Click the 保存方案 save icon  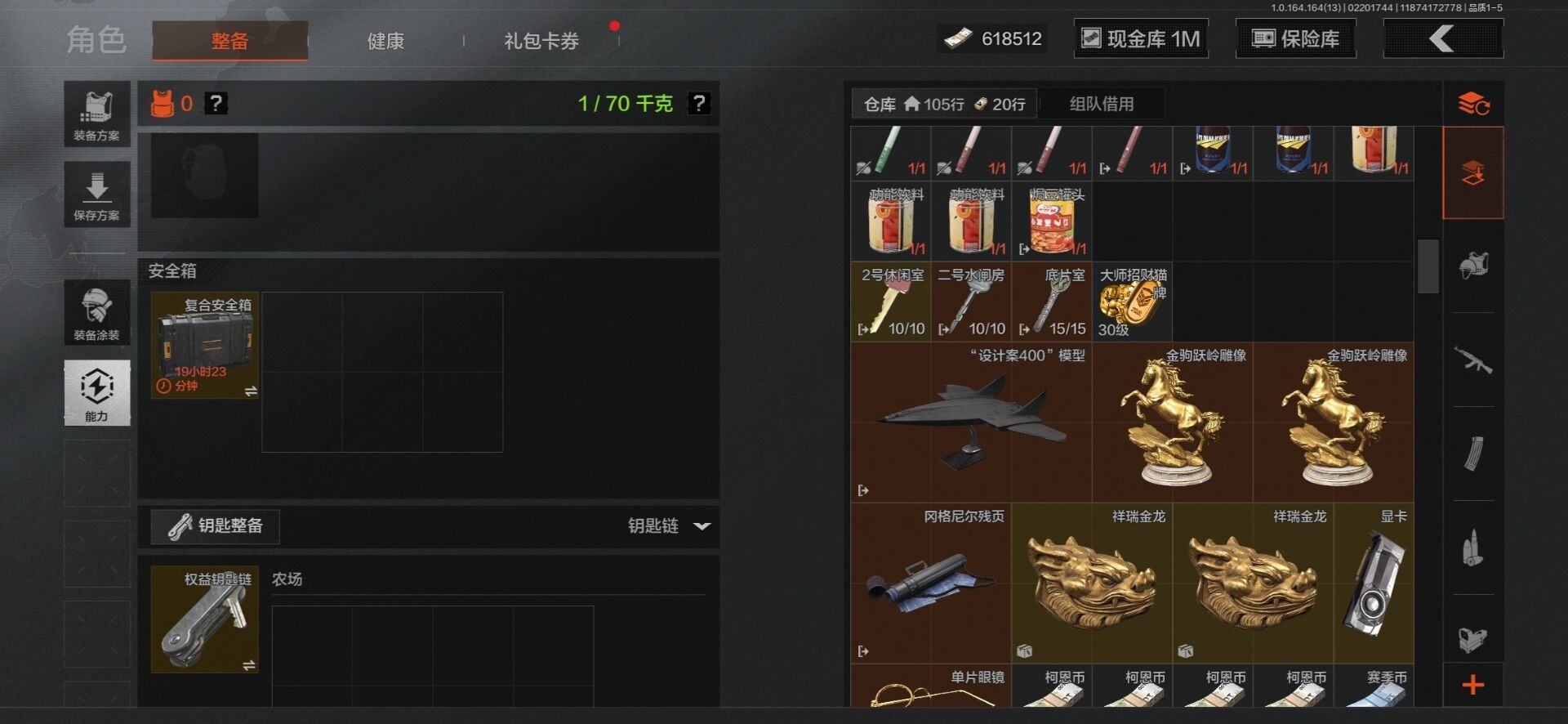tap(97, 194)
